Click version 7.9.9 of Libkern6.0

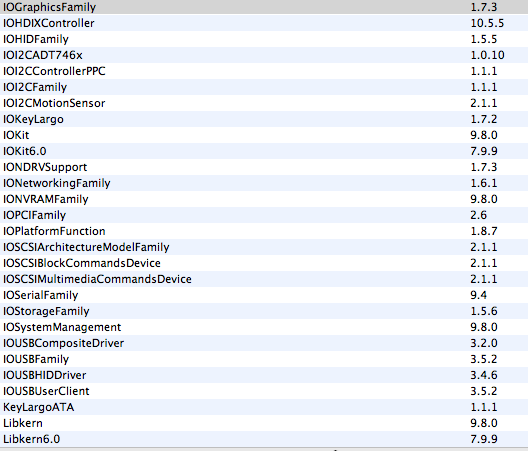[x=484, y=439]
